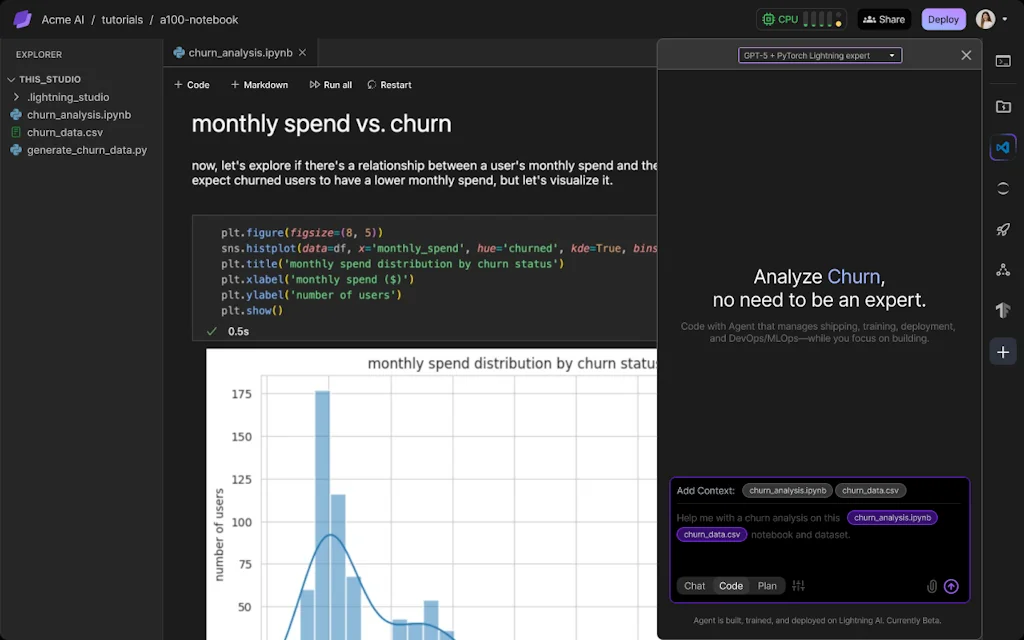The image size is (1024, 640).
Task: Select the churn_analysis.ipynb tab
Action: click(x=238, y=52)
